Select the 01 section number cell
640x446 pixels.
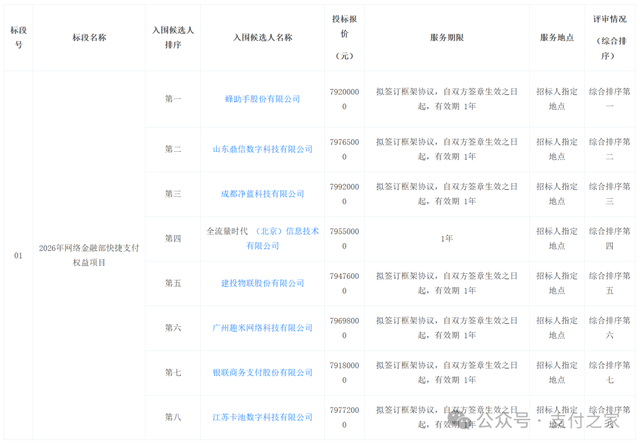18,255
